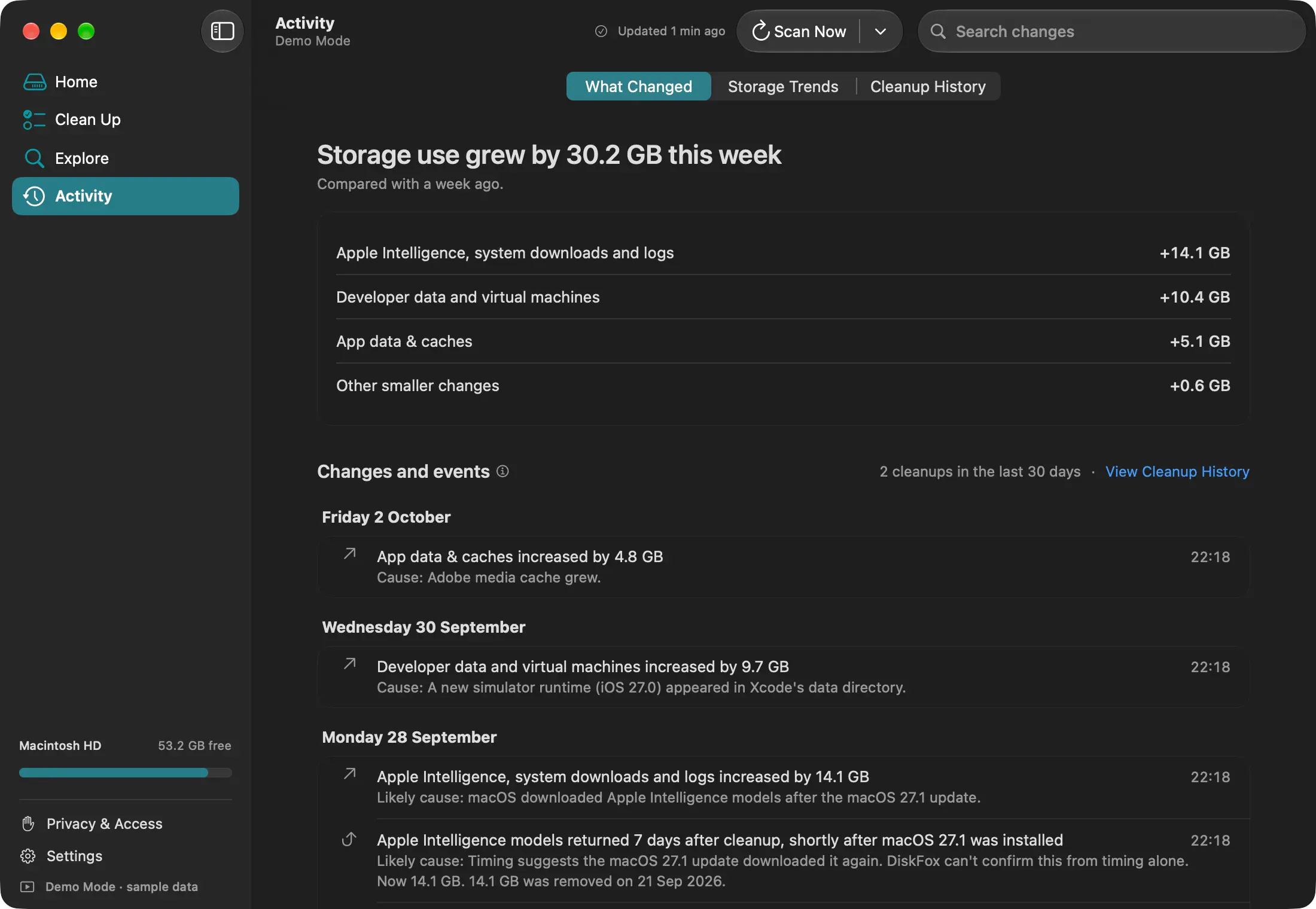Open the View Cleanup History link
1316x909 pixels.
pyautogui.click(x=1177, y=472)
